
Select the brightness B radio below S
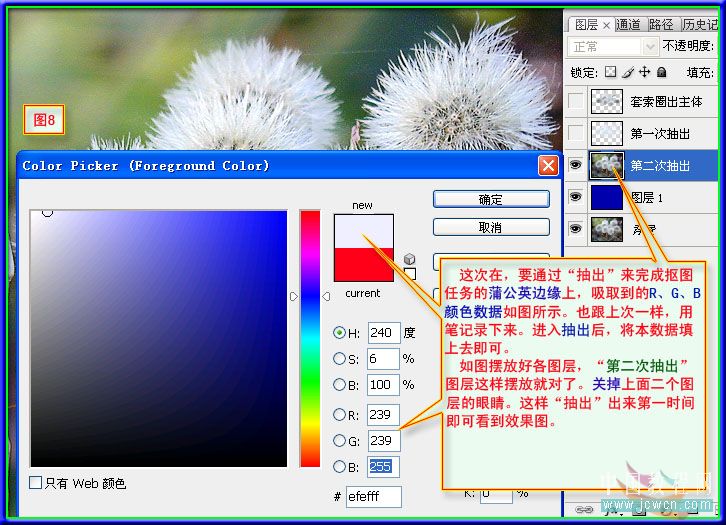coord(339,384)
